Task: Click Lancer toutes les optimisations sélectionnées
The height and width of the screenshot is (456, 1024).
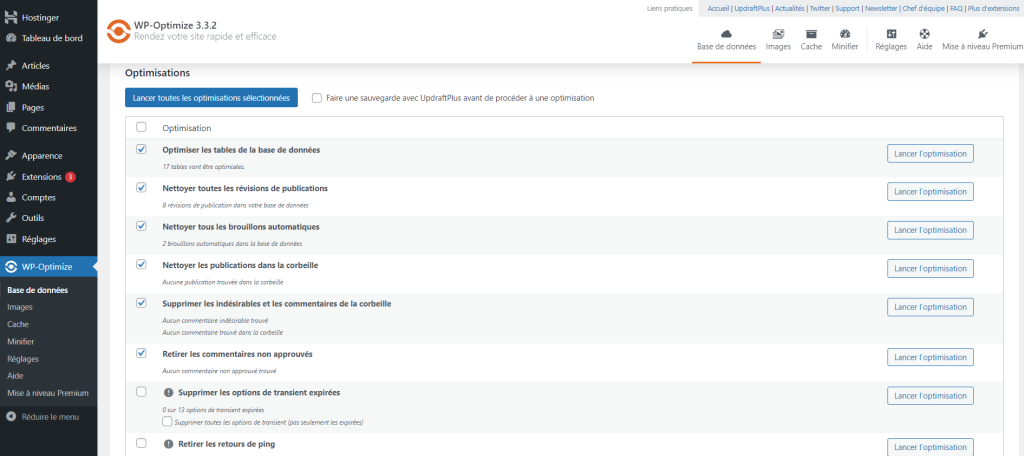Action: [212, 98]
